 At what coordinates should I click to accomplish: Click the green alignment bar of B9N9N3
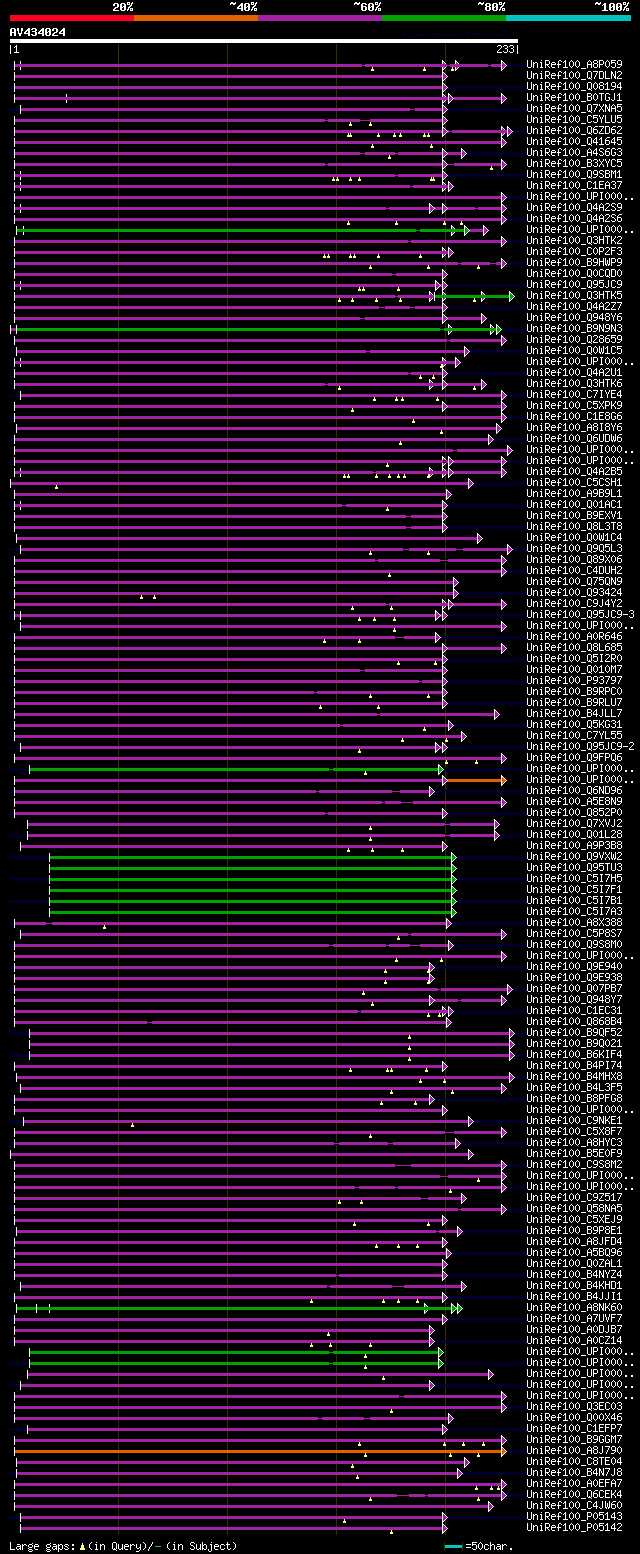[257, 329]
